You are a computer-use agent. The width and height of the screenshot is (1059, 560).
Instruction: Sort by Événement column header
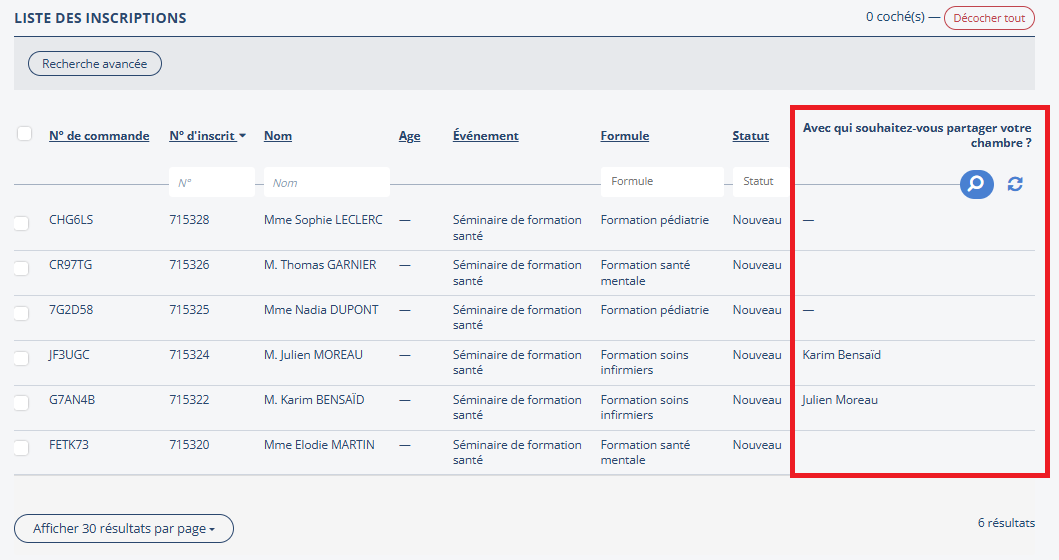[x=485, y=136]
